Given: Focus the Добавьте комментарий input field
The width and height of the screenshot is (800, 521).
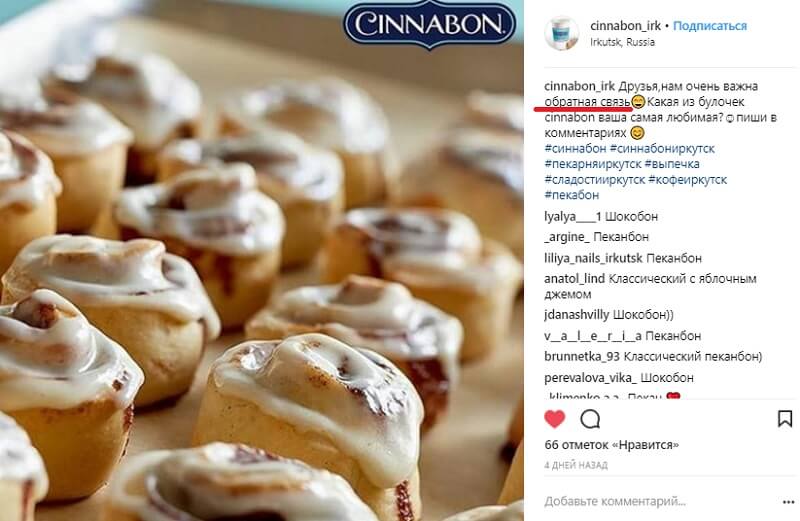Looking at the screenshot, I should click(658, 502).
